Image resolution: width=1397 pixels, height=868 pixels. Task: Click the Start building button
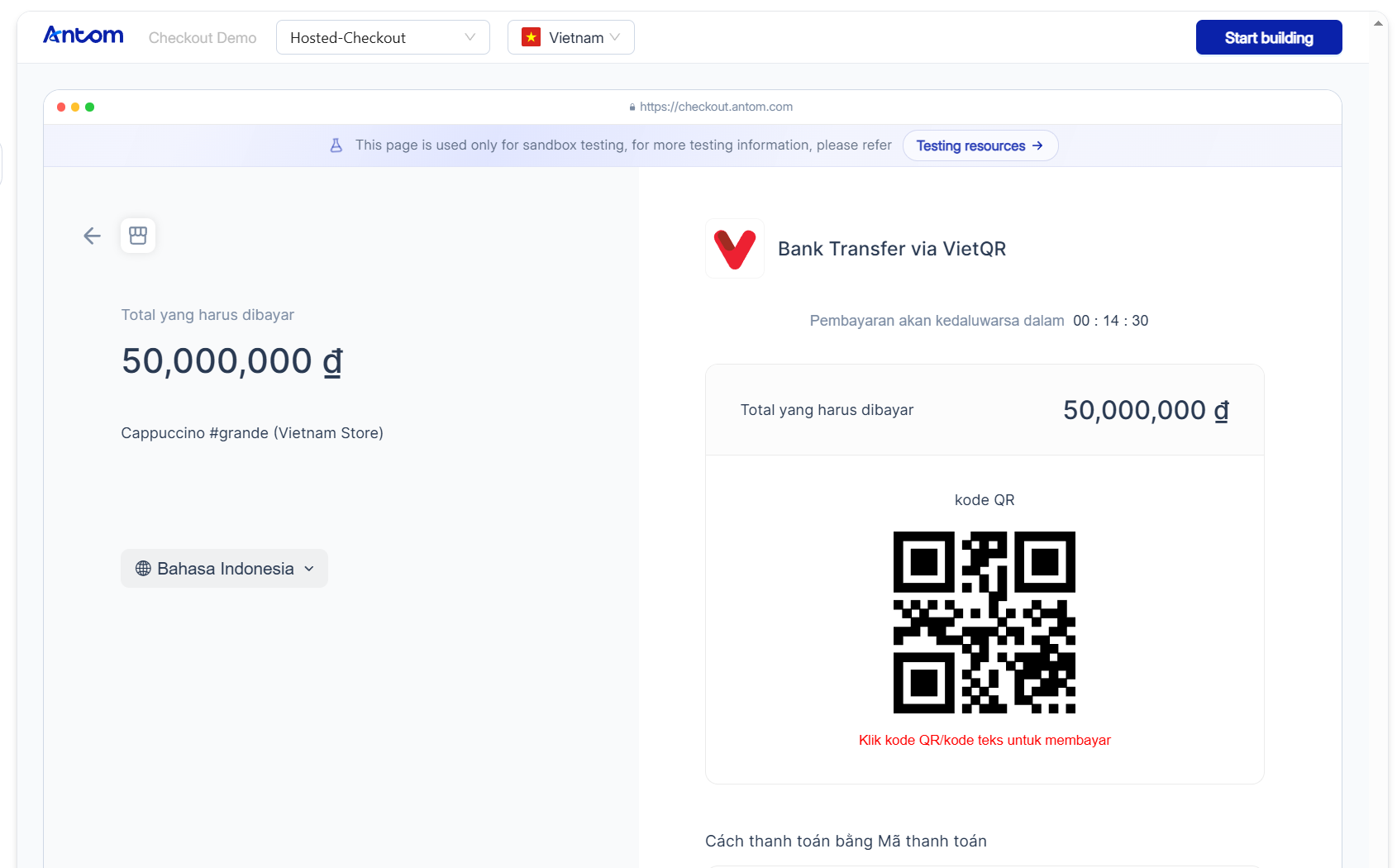click(x=1269, y=37)
